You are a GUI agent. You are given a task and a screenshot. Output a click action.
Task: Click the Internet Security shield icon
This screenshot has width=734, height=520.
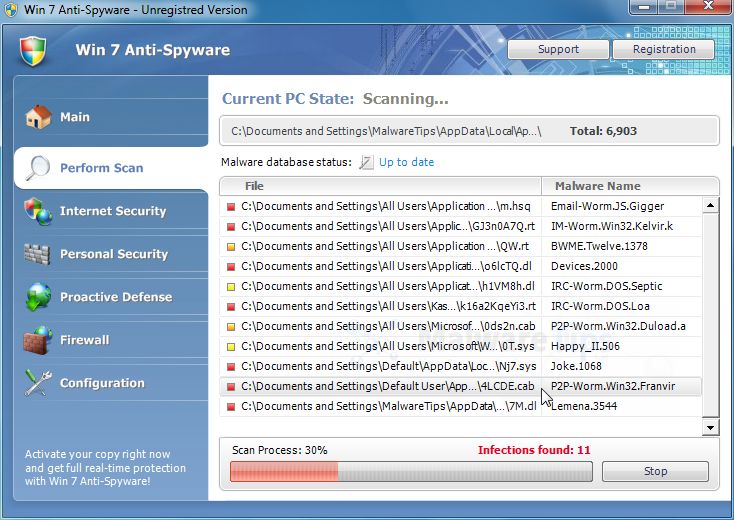[38, 211]
